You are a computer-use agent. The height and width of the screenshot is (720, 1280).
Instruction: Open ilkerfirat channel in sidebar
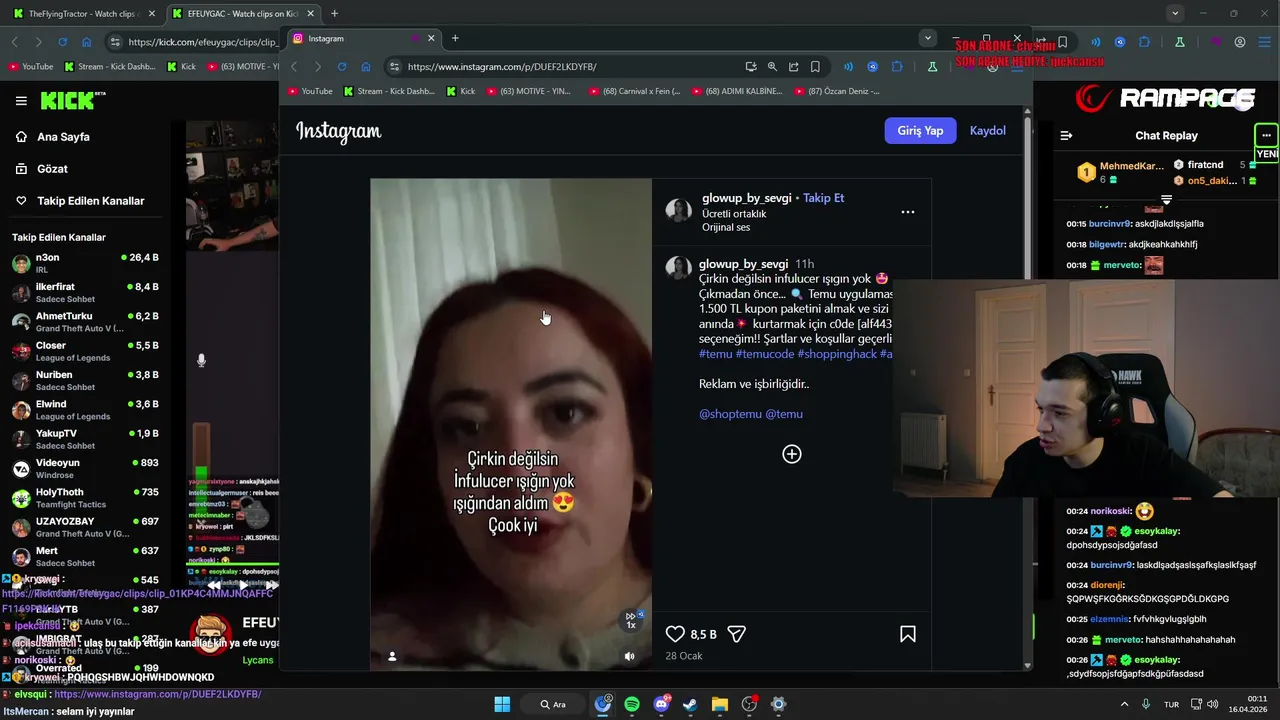pyautogui.click(x=84, y=293)
